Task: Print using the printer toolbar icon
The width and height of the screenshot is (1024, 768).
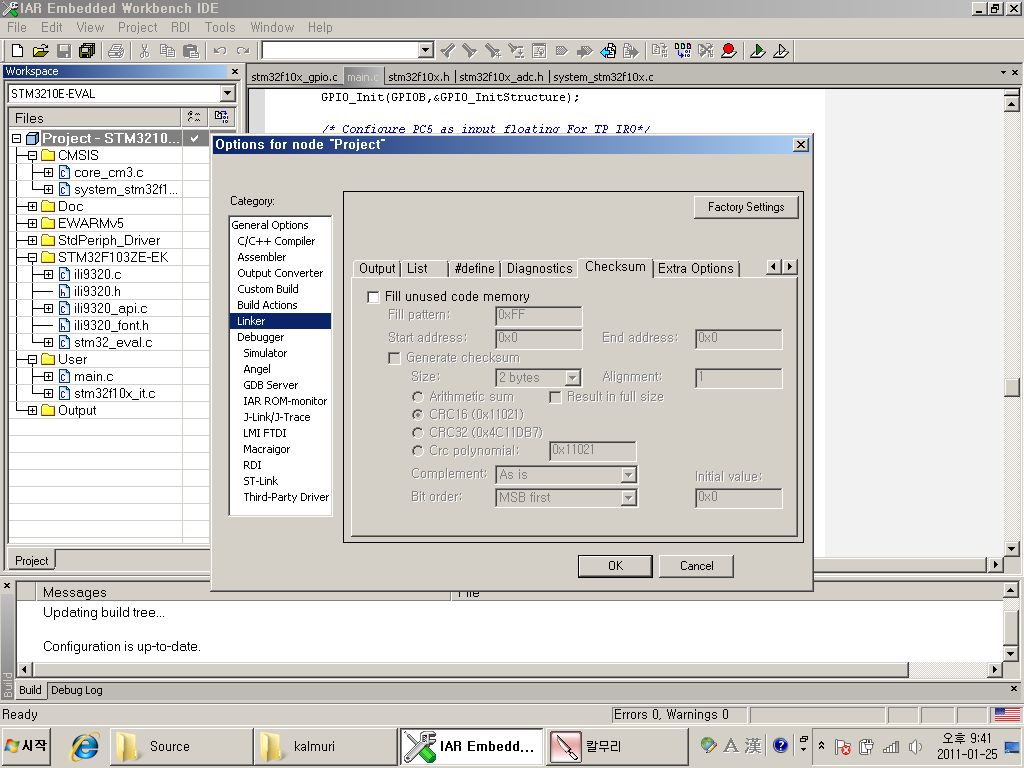Action: click(116, 50)
